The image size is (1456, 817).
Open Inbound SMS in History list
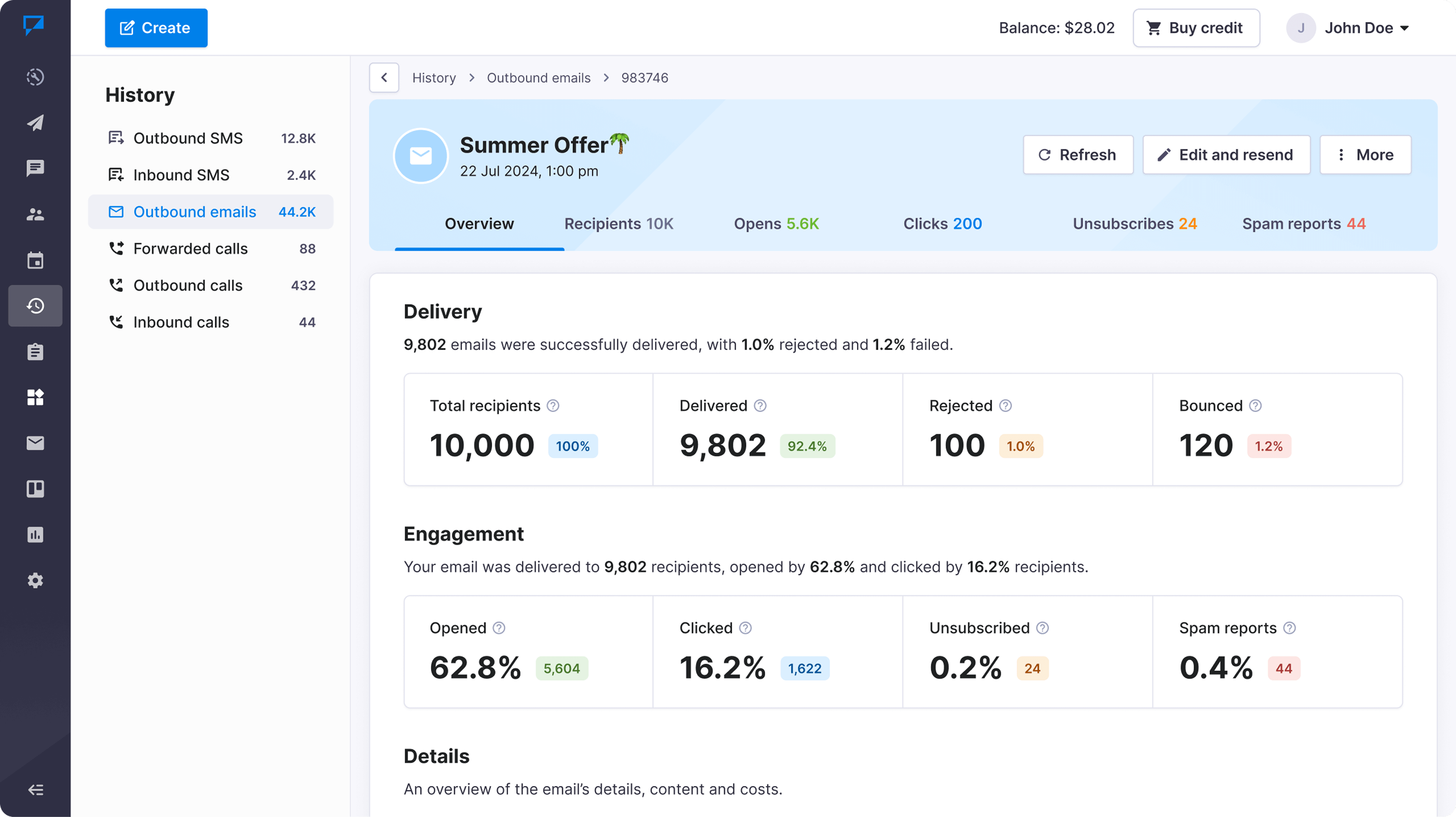[211, 175]
